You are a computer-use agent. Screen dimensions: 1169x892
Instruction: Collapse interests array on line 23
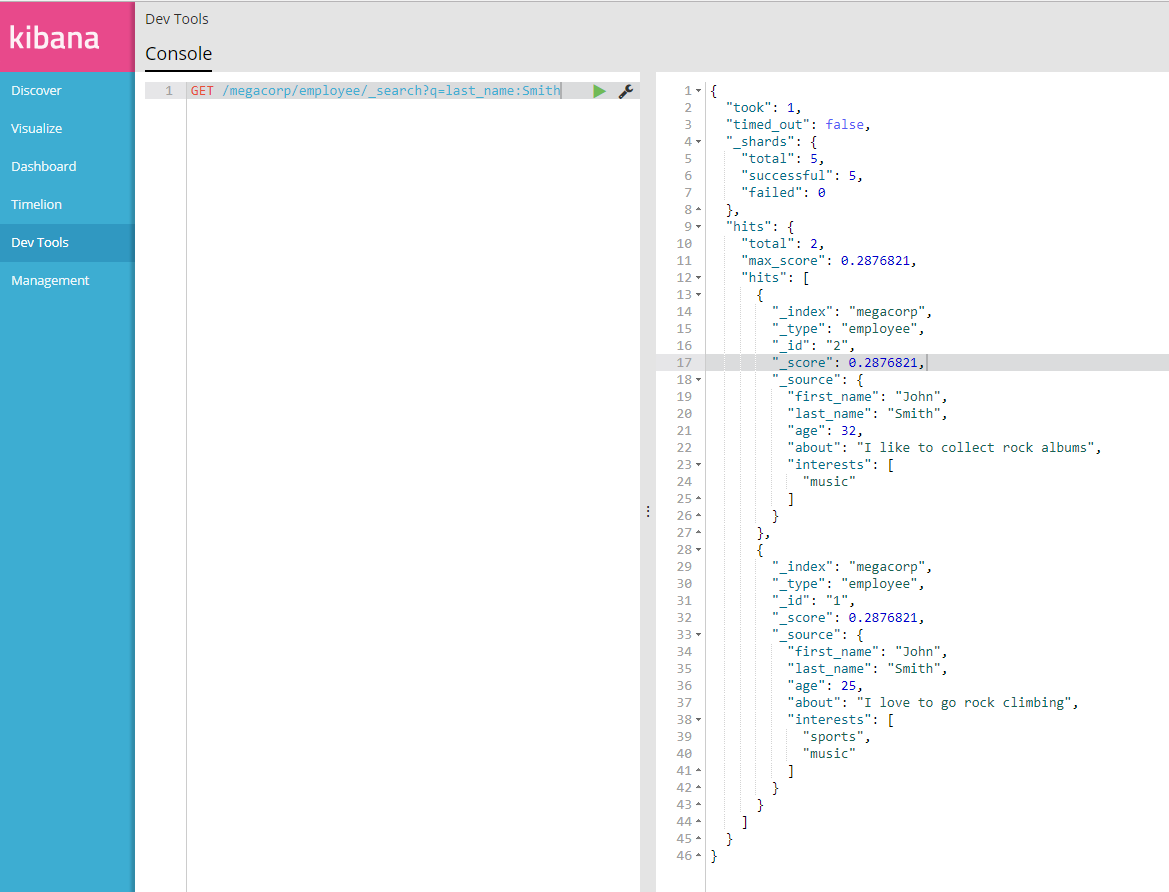699,465
